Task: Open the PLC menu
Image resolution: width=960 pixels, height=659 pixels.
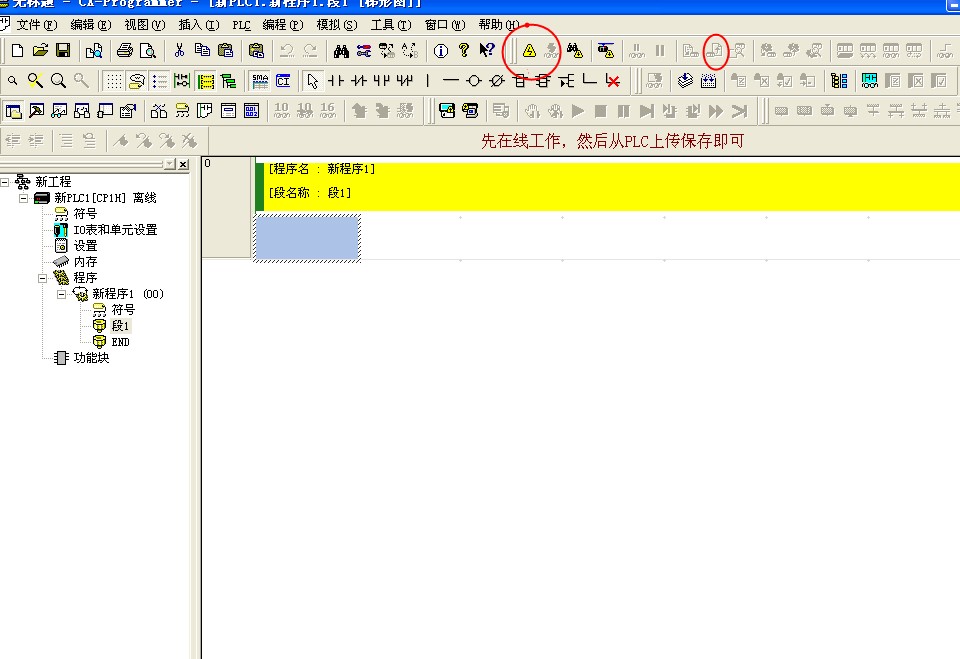Action: coord(241,24)
